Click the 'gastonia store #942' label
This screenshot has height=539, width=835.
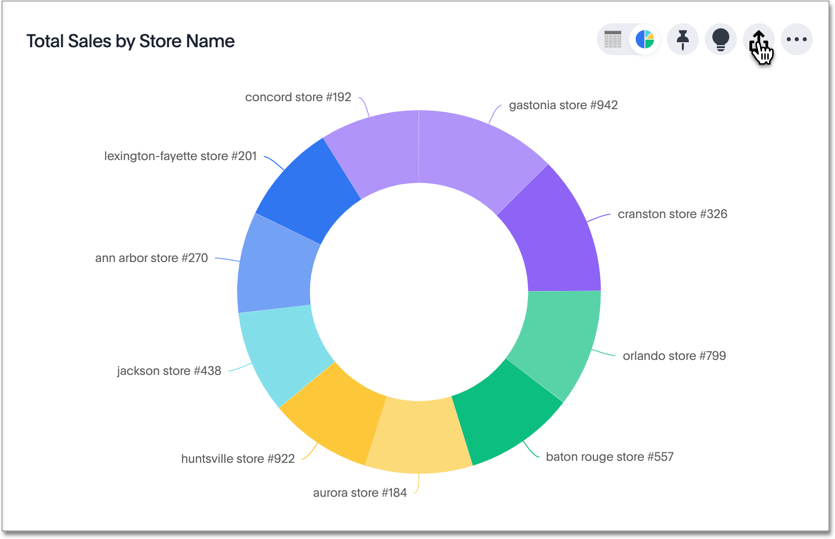point(563,105)
